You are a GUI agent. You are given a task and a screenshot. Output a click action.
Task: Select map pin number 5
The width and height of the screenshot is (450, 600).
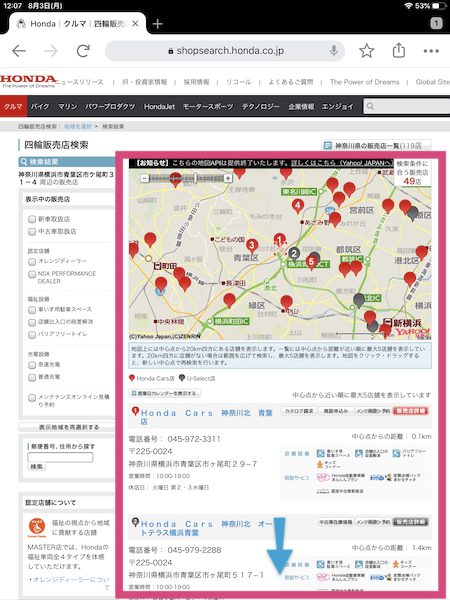[x=311, y=262]
